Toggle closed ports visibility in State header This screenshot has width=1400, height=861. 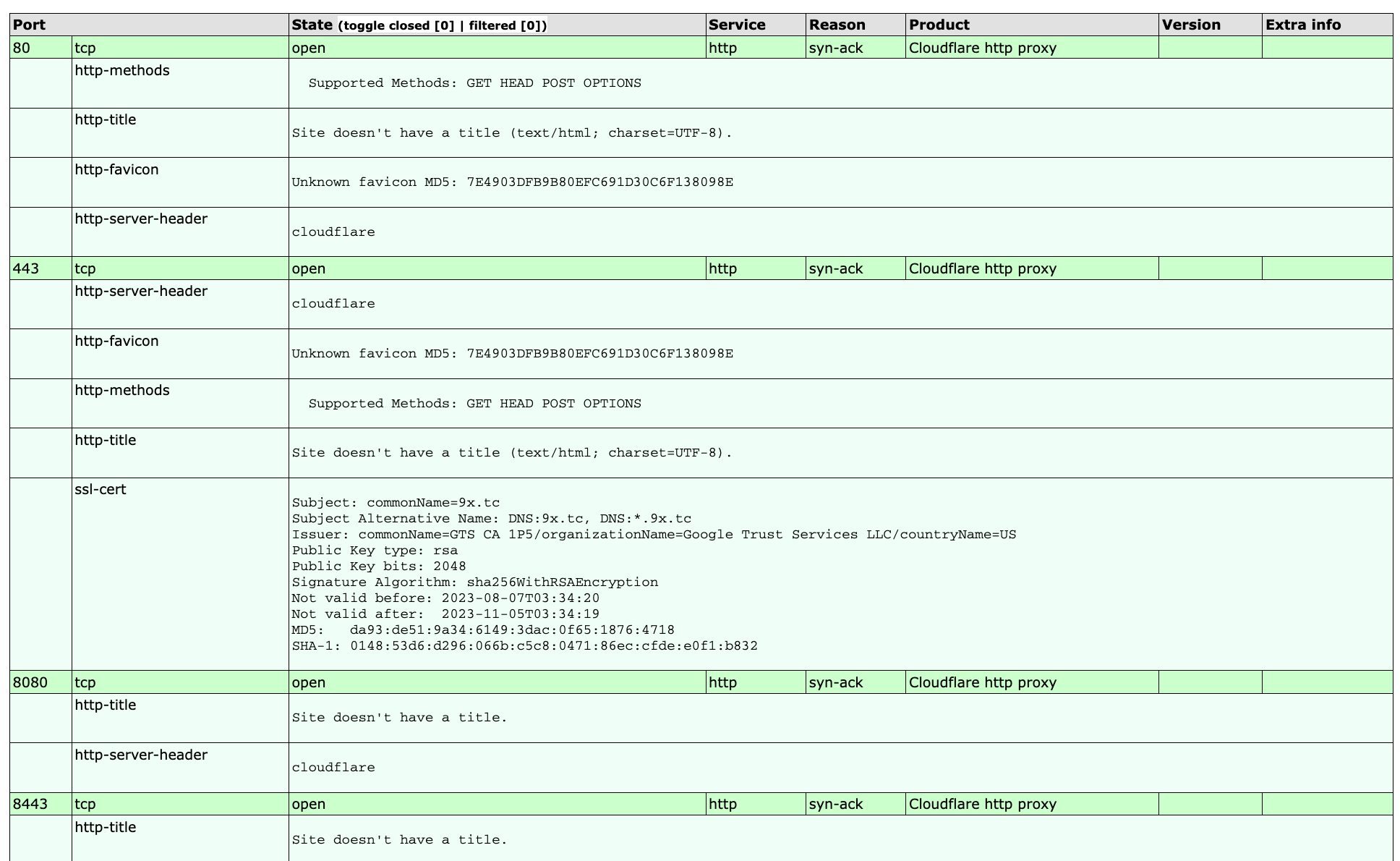(x=398, y=26)
